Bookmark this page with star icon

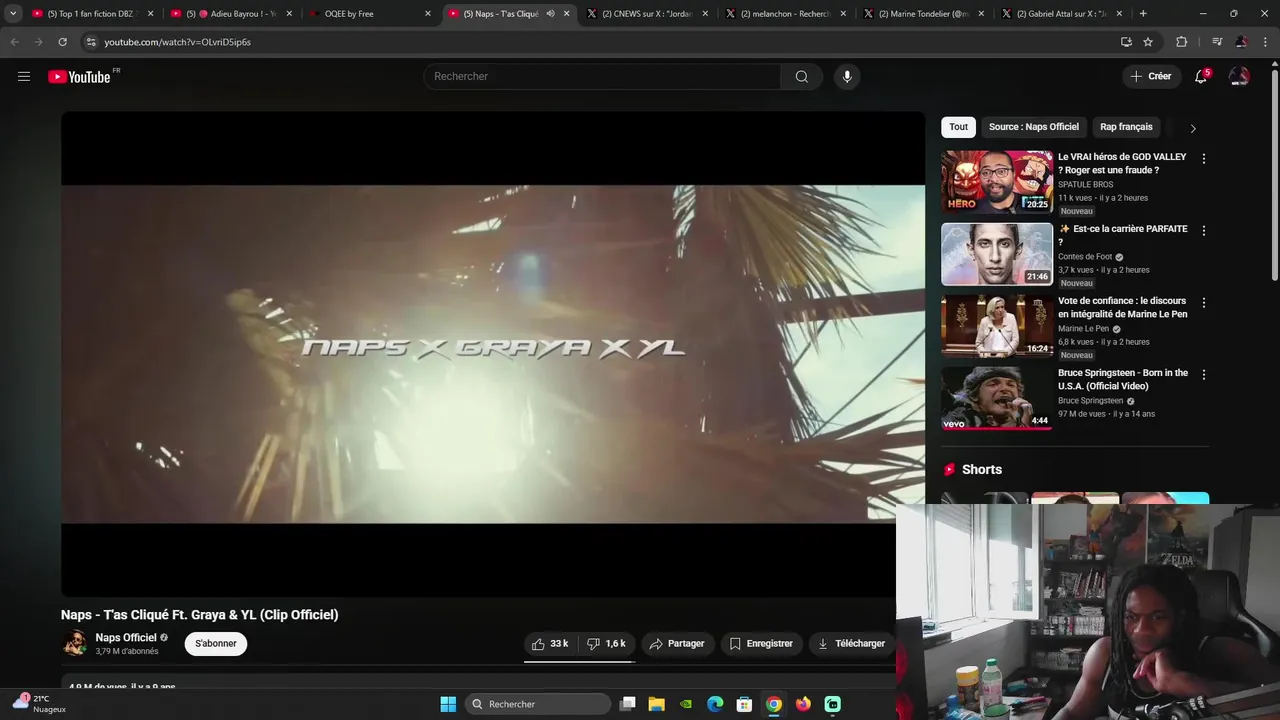1148,42
